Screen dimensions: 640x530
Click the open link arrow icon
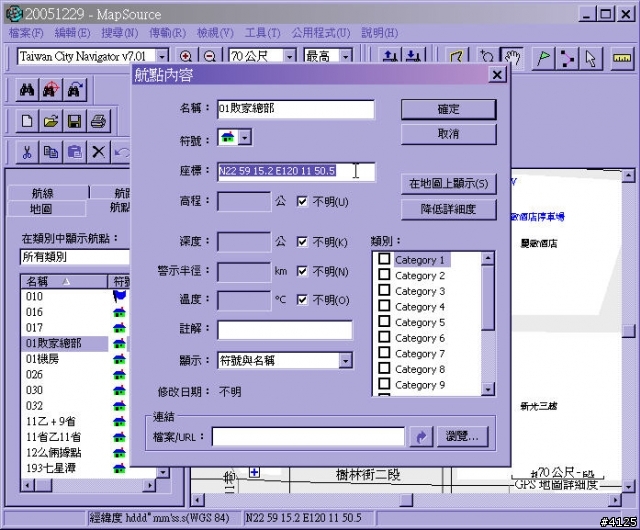421,436
